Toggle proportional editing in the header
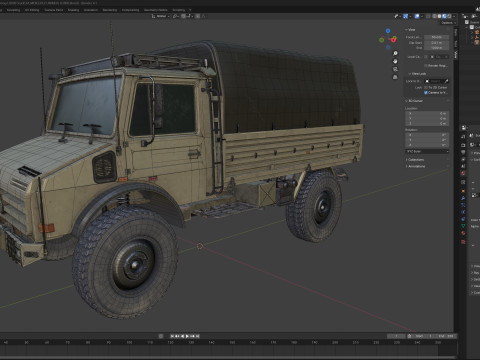 coord(197,16)
